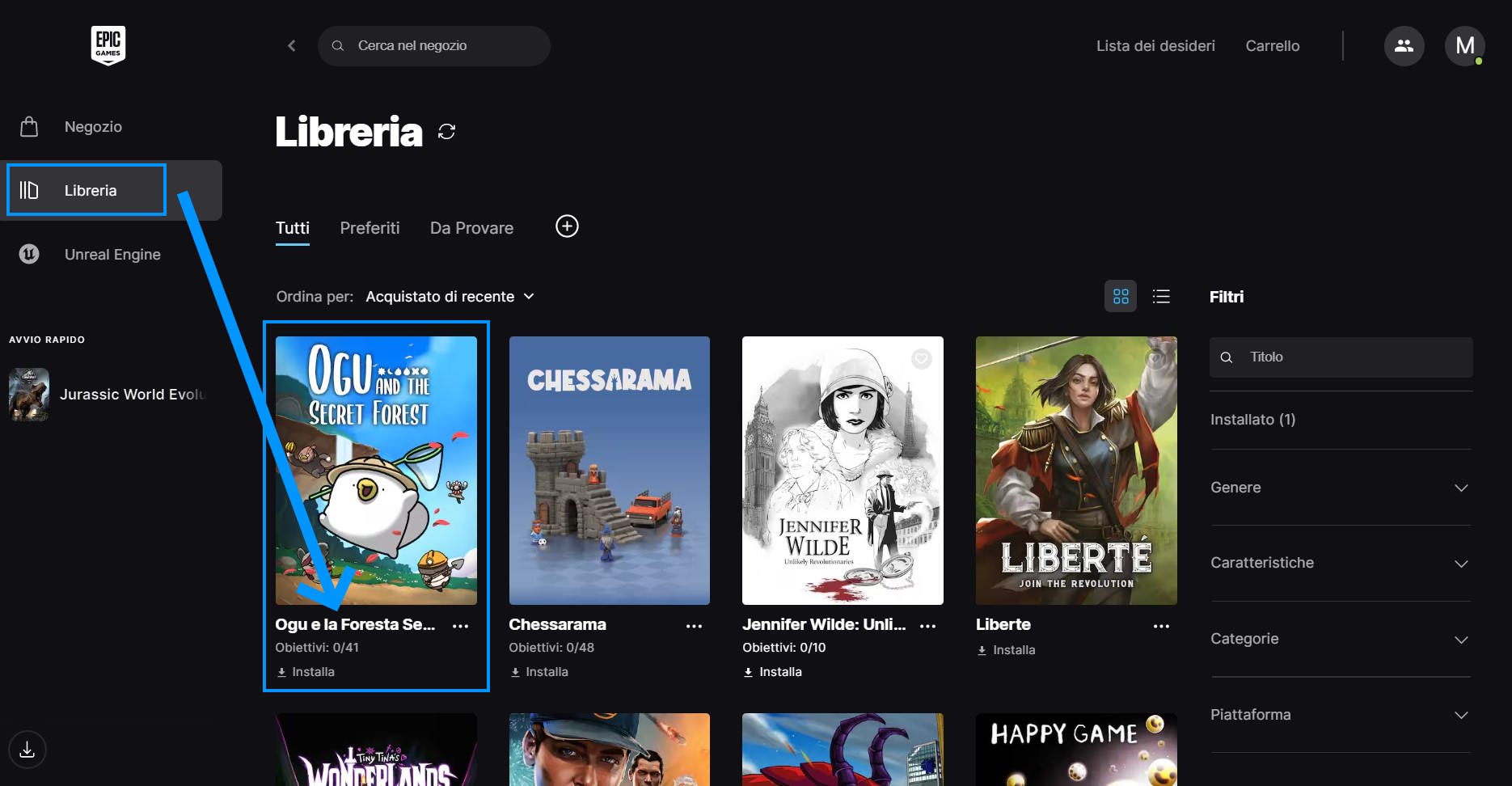
Task: Select the Da Provare tab
Action: pos(471,228)
